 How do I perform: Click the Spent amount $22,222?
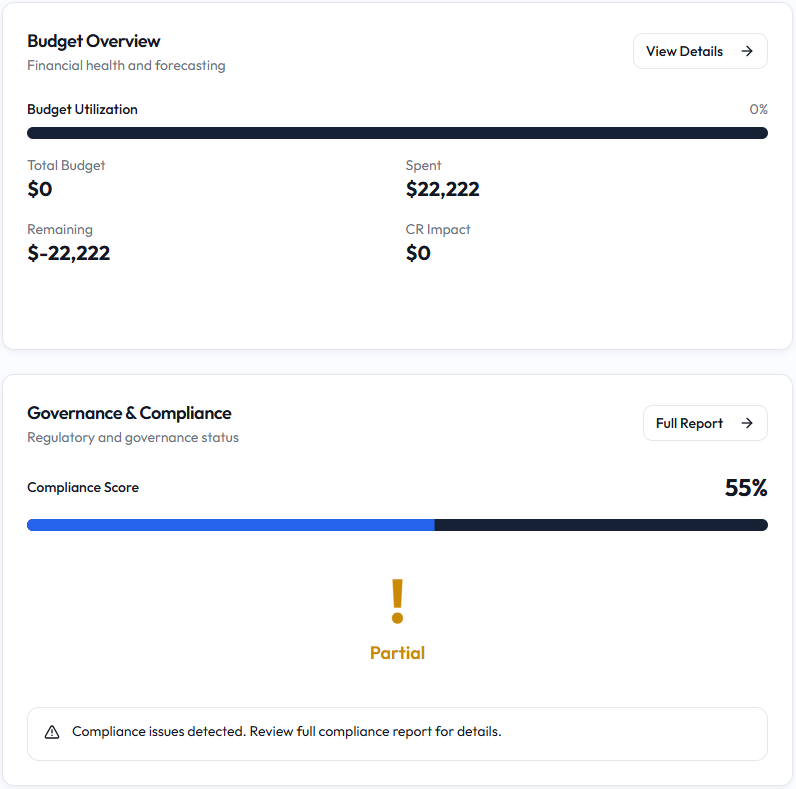point(443,189)
